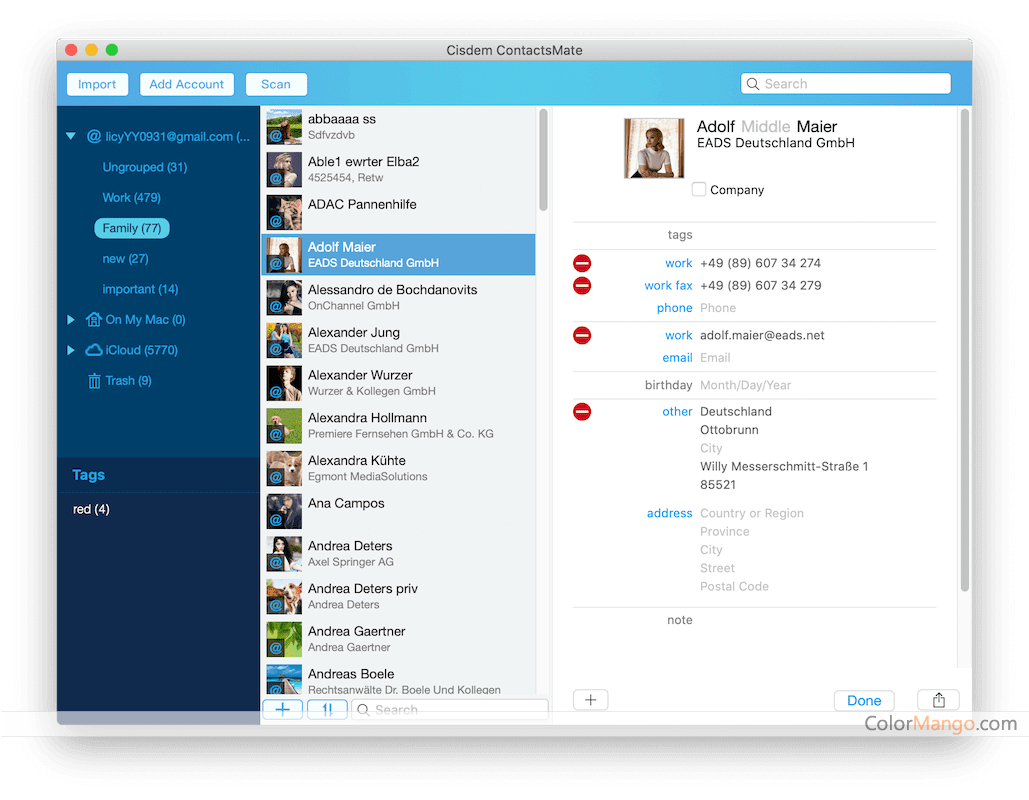This screenshot has height=800, width=1029.
Task: Edit the street Willy Messerschmitt-Straße 1
Action: point(784,467)
